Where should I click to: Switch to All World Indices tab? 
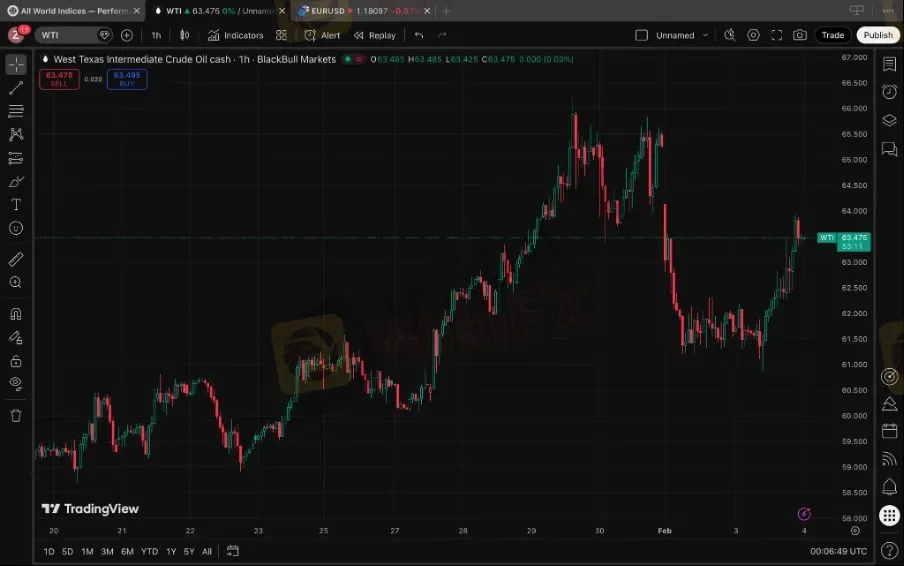pos(68,11)
